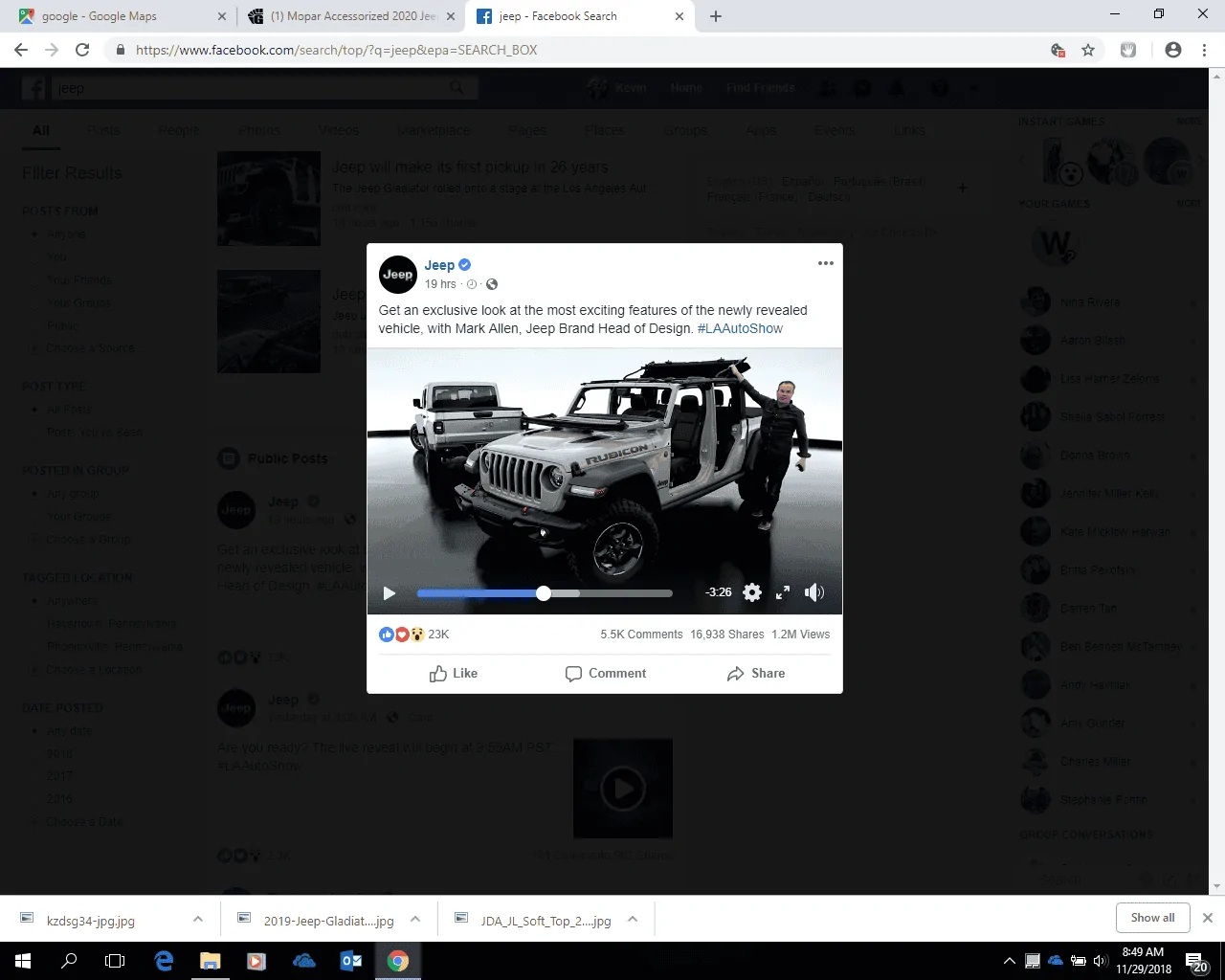Screen dimensions: 1225x980
Task: Bookmark this page with the star icon
Action: coord(1088,50)
